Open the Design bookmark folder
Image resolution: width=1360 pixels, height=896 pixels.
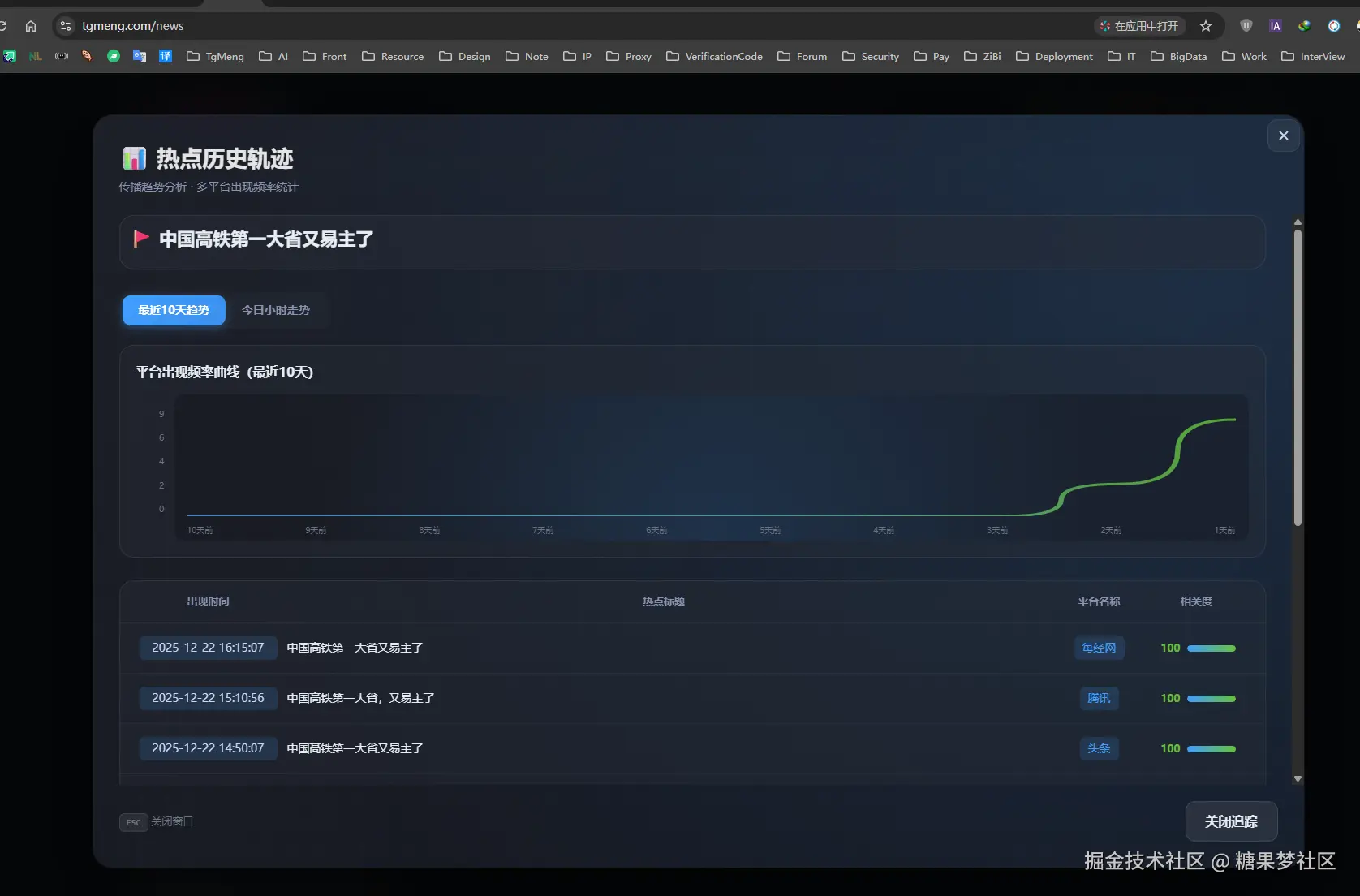click(x=465, y=56)
